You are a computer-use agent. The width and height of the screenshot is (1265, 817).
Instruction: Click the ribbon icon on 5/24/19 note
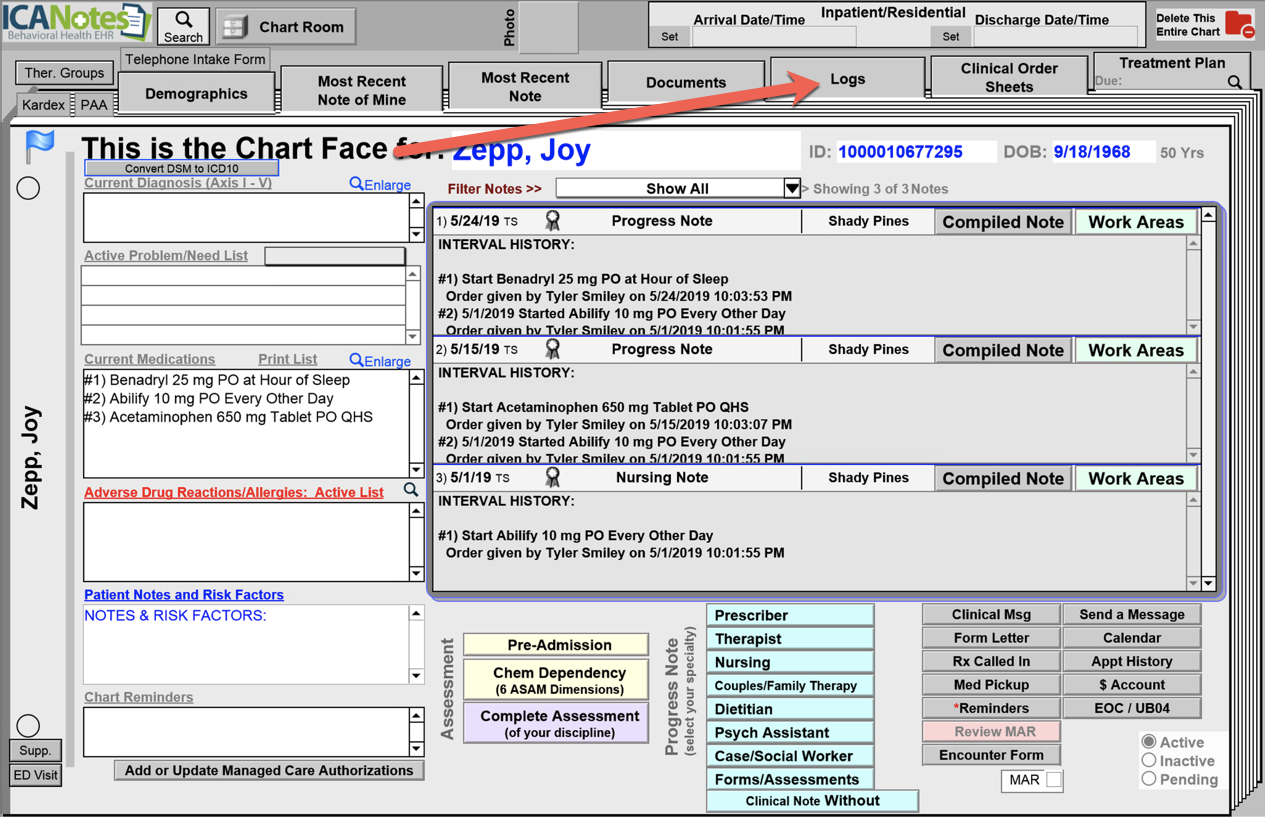point(552,221)
